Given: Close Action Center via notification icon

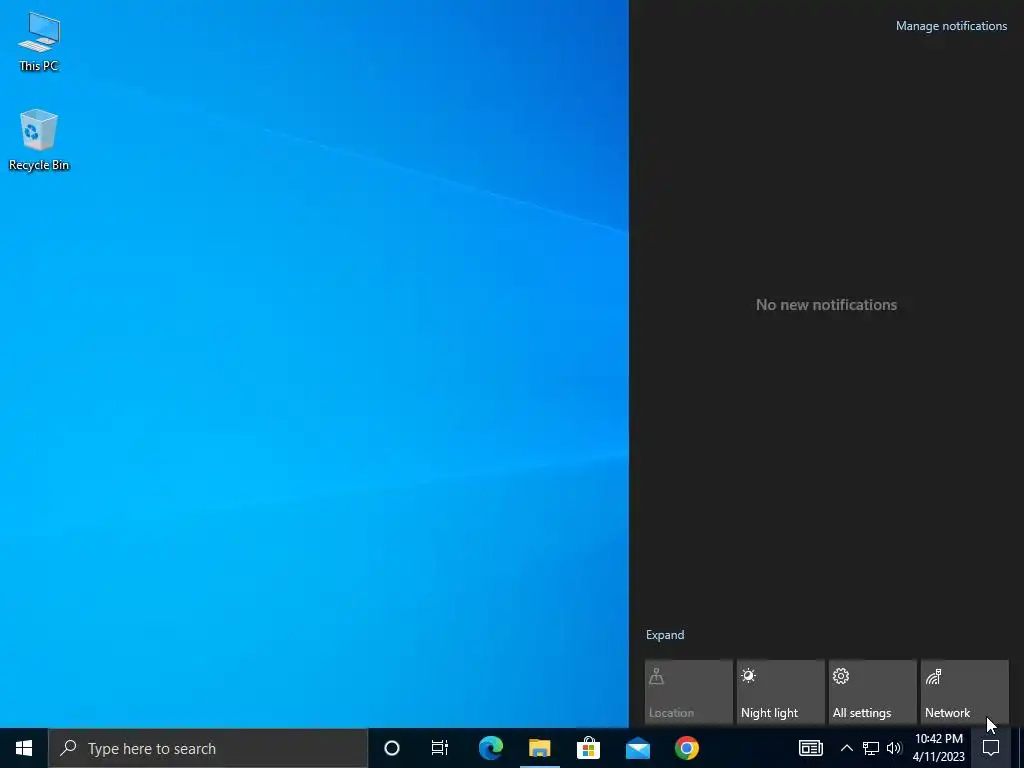Looking at the screenshot, I should point(991,748).
